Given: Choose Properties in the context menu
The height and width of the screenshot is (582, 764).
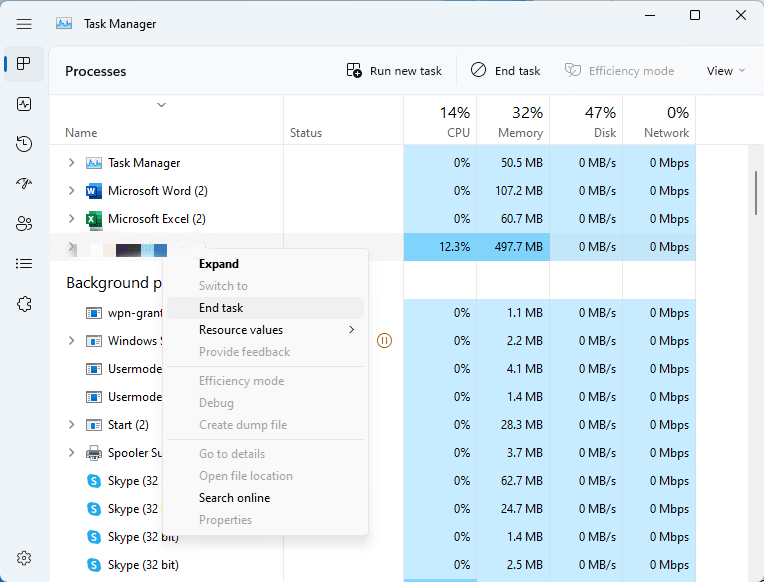Looking at the screenshot, I should pos(266,520).
